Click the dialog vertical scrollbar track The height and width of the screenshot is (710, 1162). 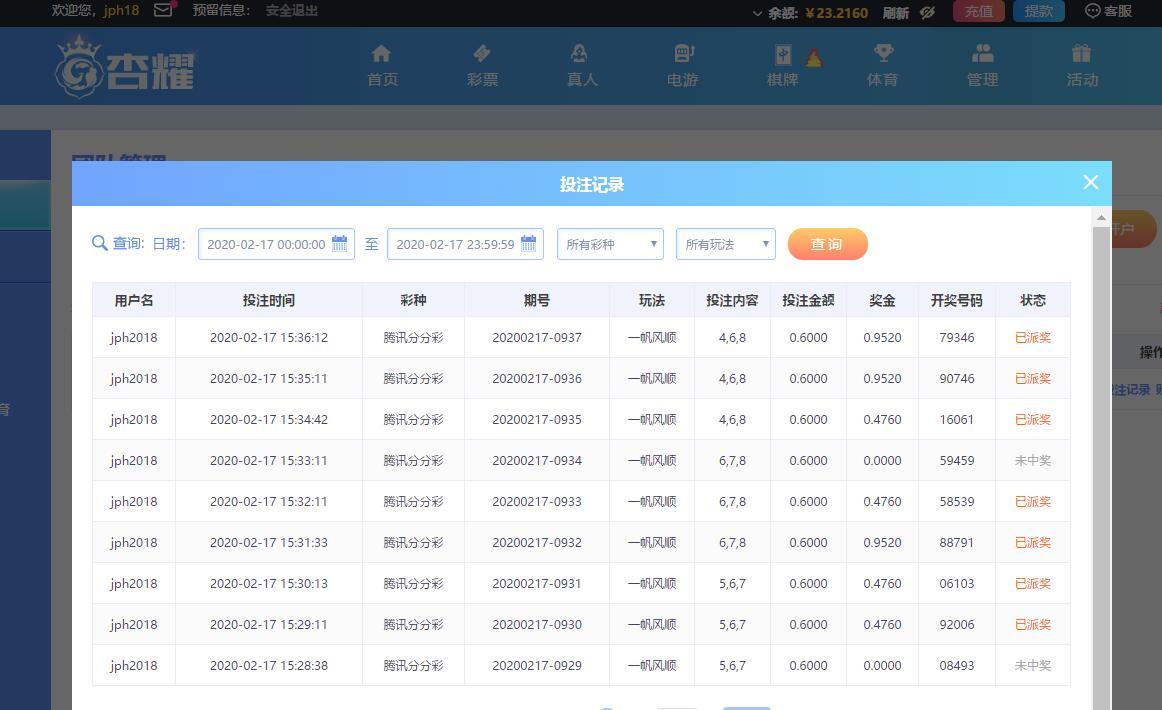click(x=1100, y=467)
